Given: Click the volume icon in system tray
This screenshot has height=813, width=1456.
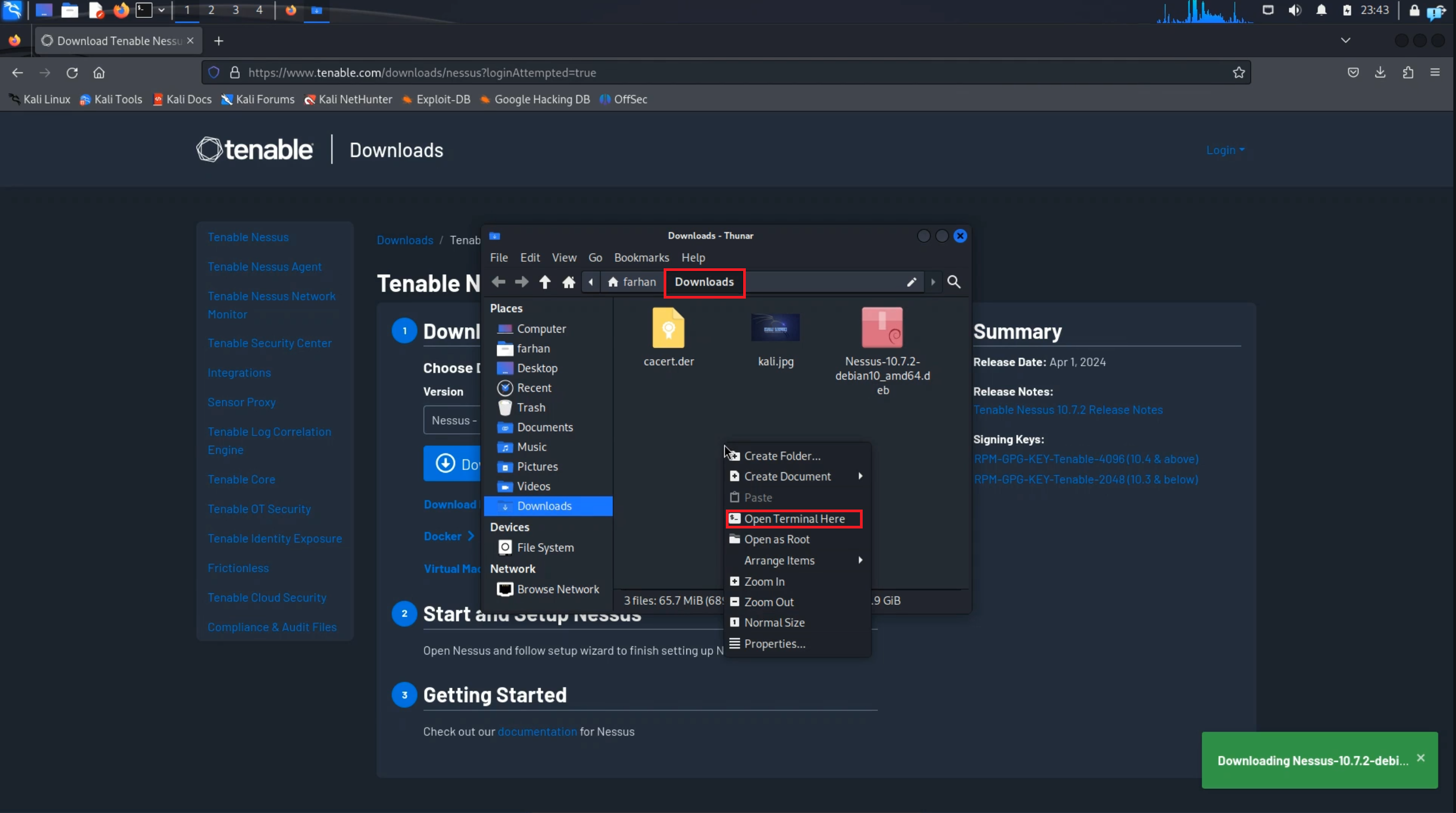Looking at the screenshot, I should pos(1294,10).
